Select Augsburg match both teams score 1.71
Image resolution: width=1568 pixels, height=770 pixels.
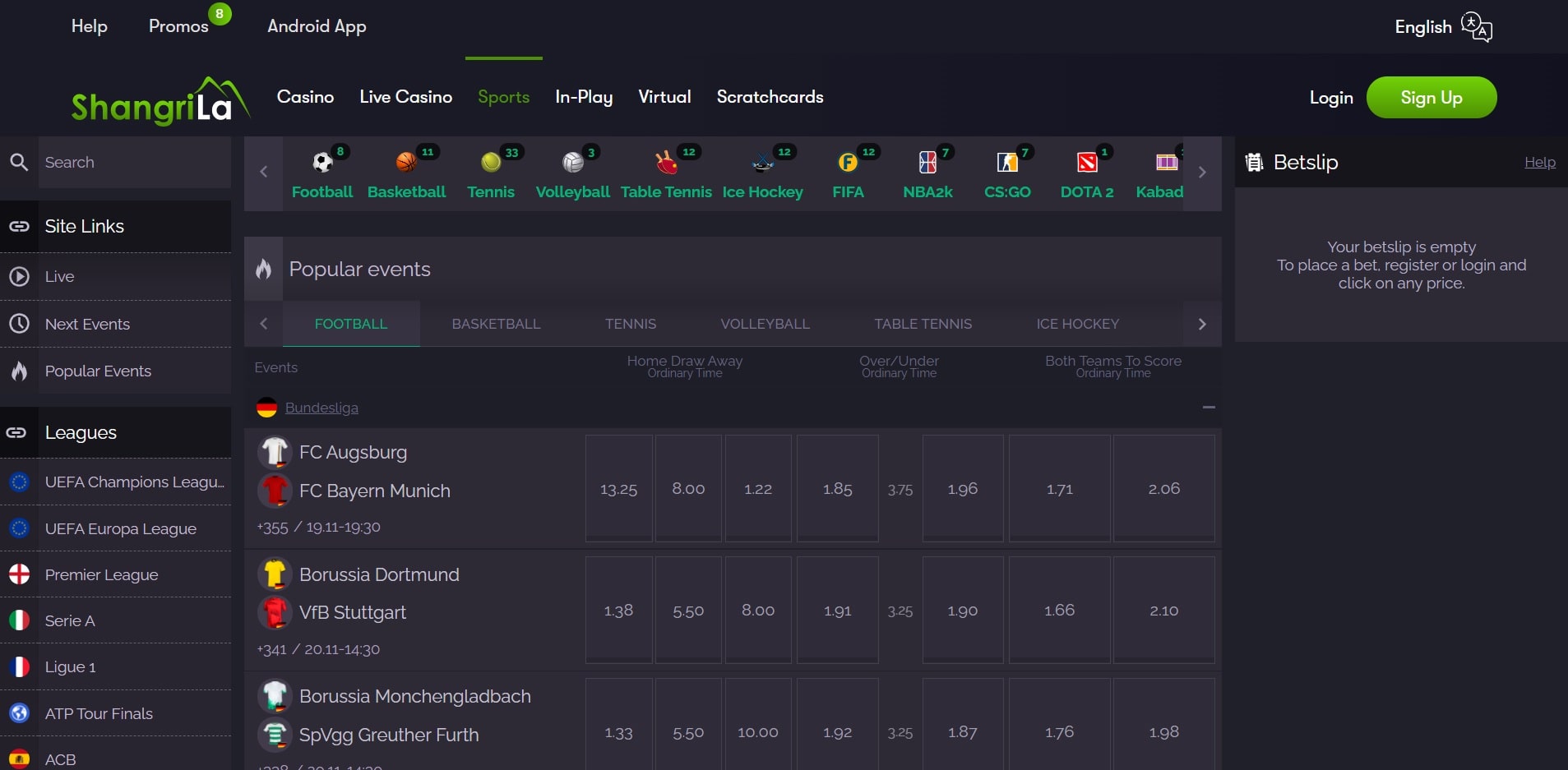(x=1060, y=489)
